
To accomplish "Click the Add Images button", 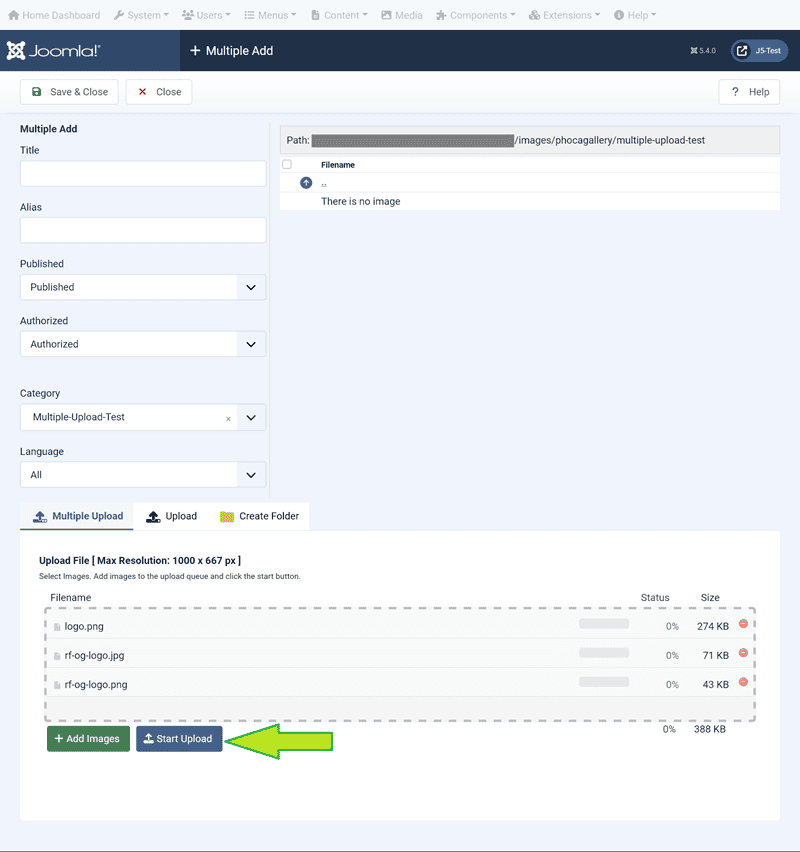I will pos(88,739).
